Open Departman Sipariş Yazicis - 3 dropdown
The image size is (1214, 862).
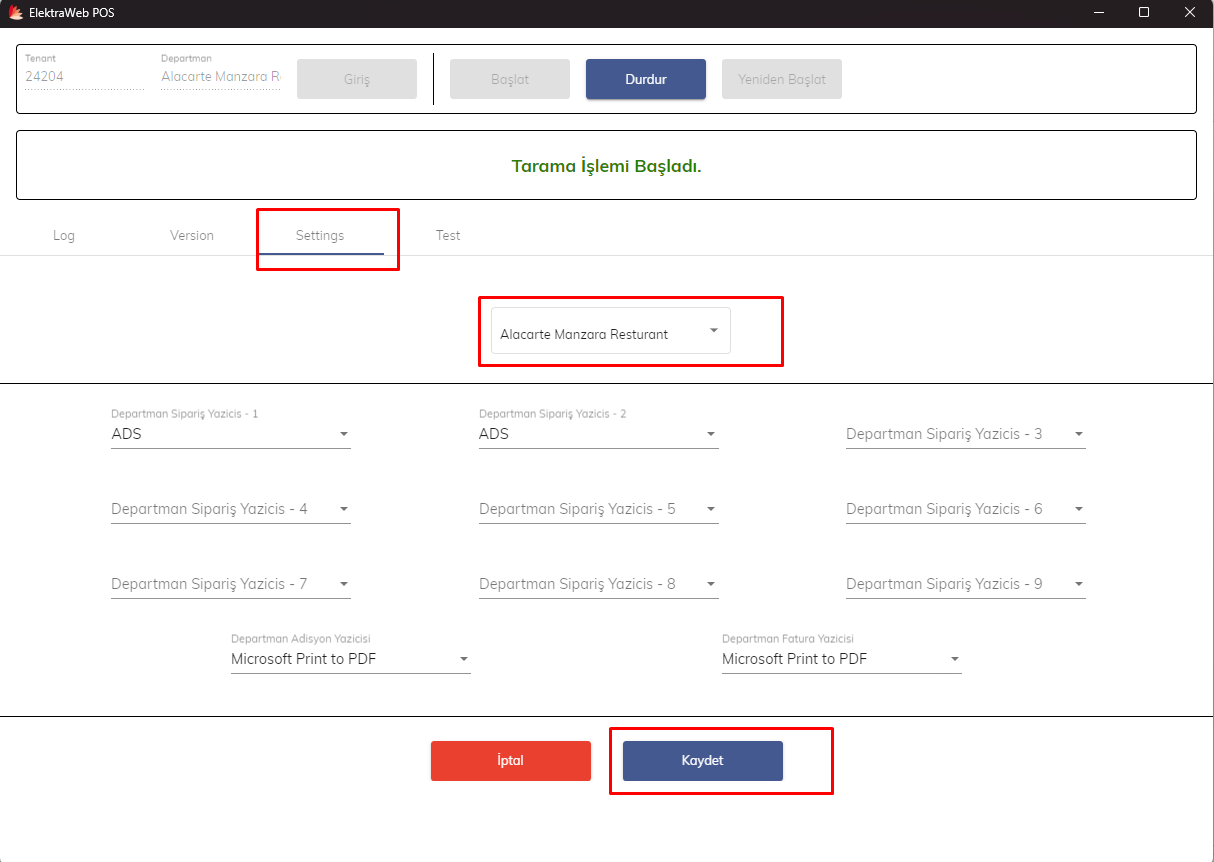[965, 434]
